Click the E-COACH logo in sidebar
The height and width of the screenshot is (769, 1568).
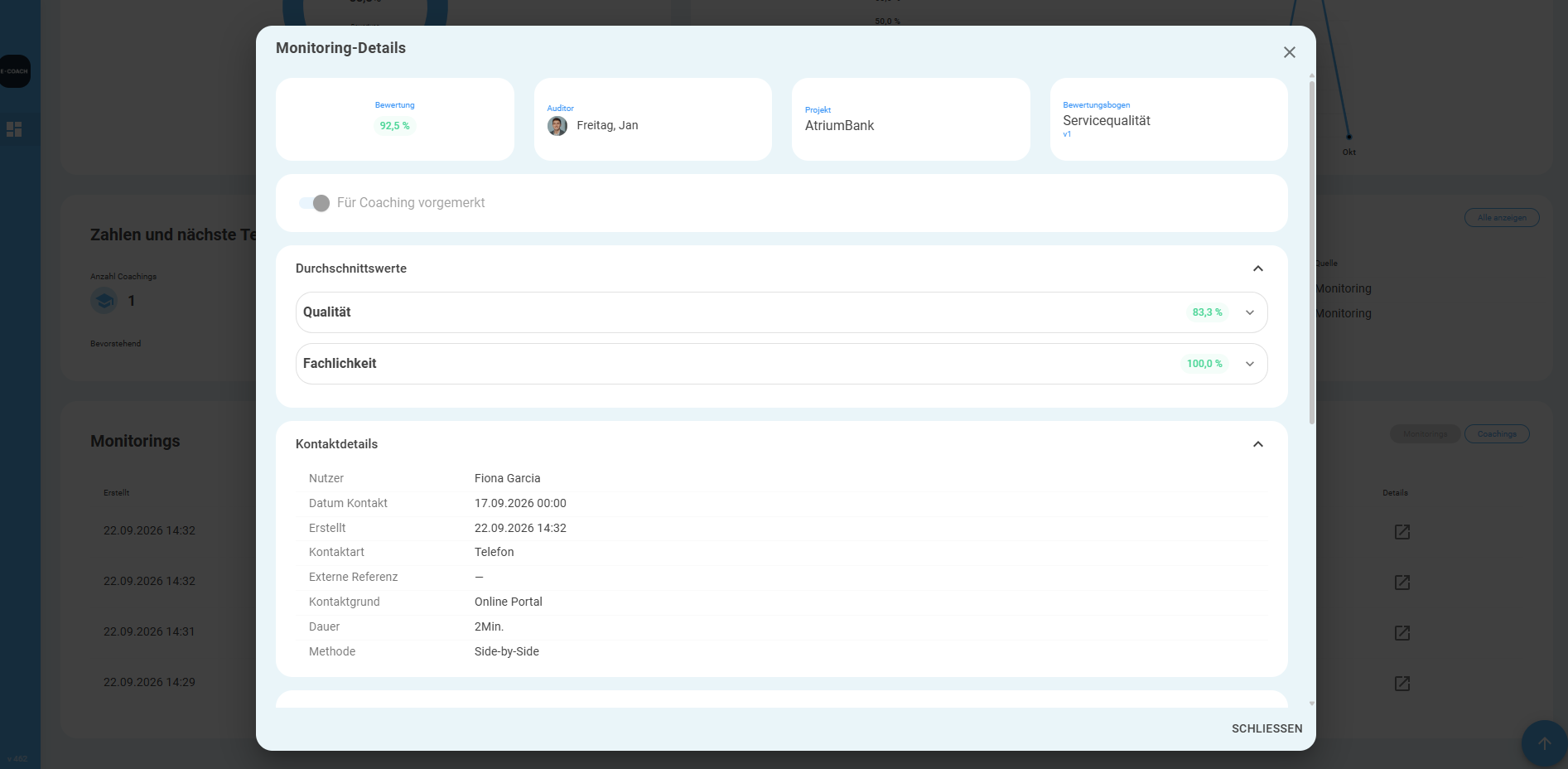(x=14, y=71)
